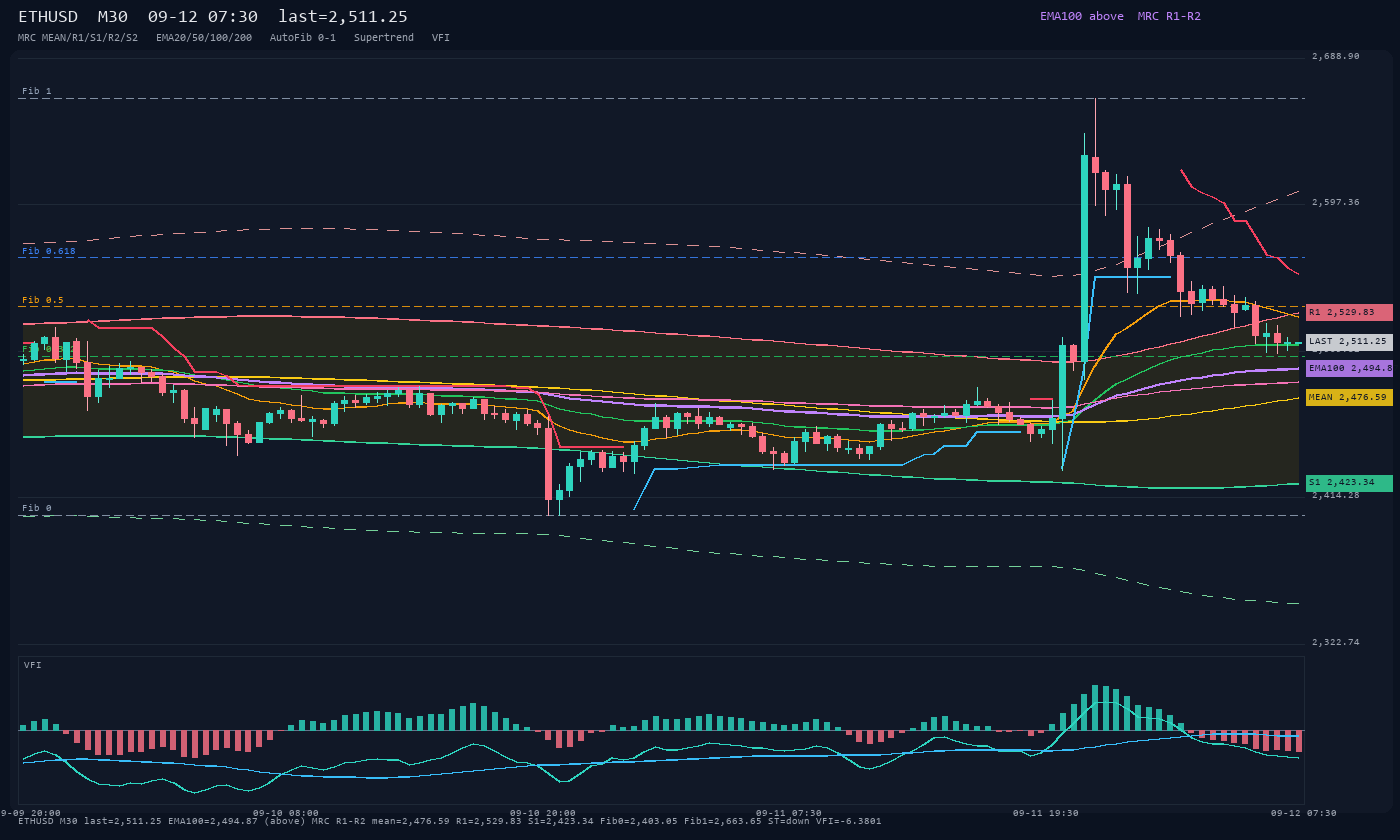The image size is (1400, 840).
Task: Click the last=2,511.25 value in the title
Action: click(x=343, y=16)
